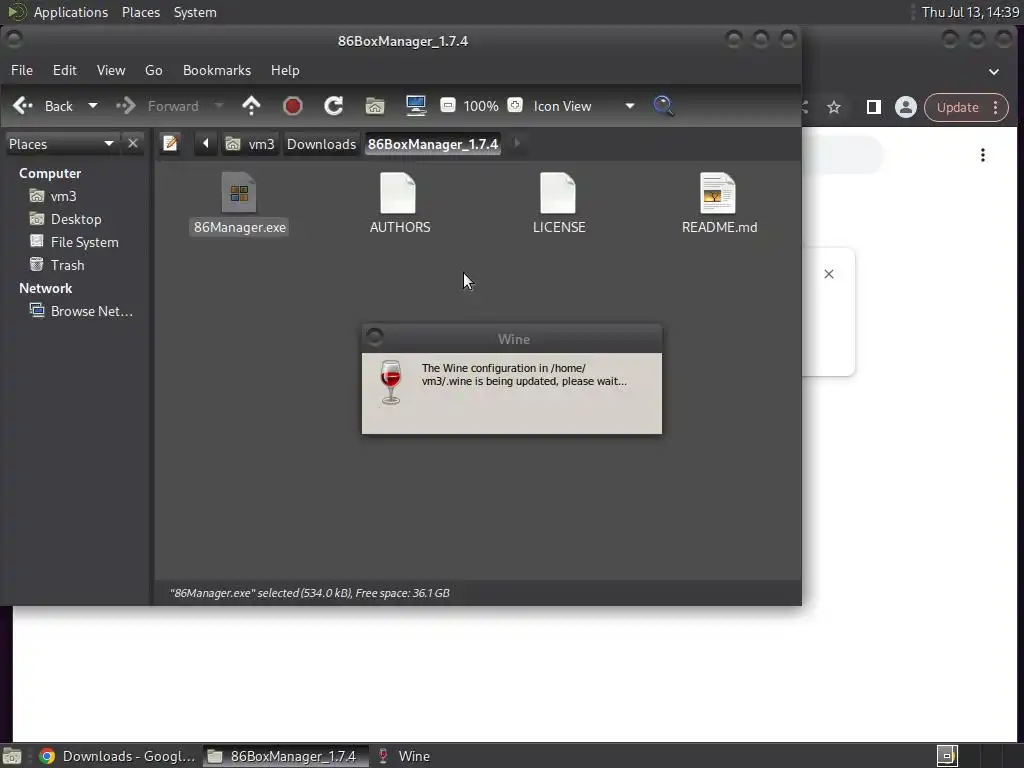The height and width of the screenshot is (768, 1024).
Task: Open the Help menu
Action: coord(285,70)
